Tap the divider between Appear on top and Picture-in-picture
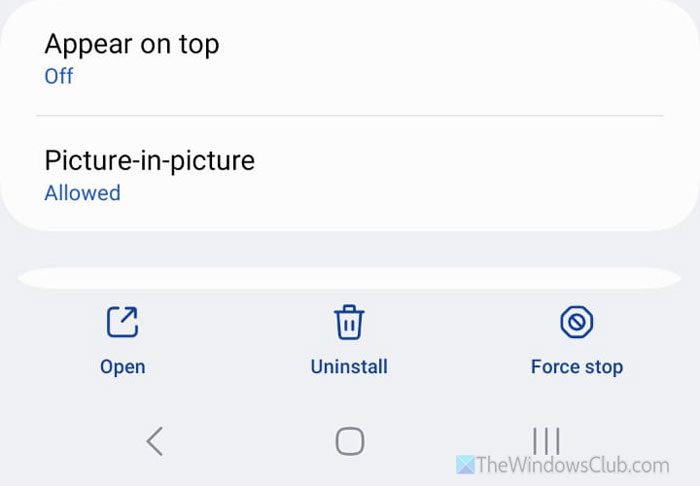 (349, 116)
